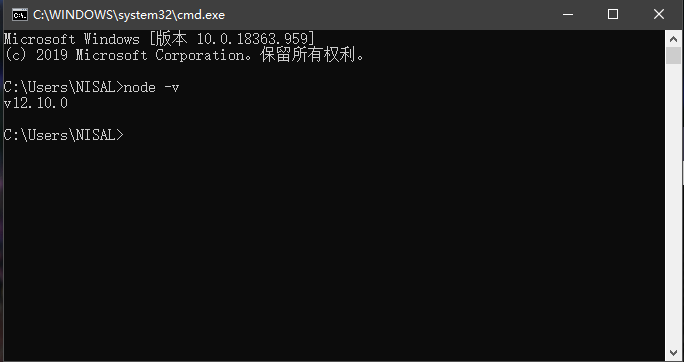The width and height of the screenshot is (684, 362).
Task: Click the vertical scrollbar thumb
Action: tap(673, 55)
